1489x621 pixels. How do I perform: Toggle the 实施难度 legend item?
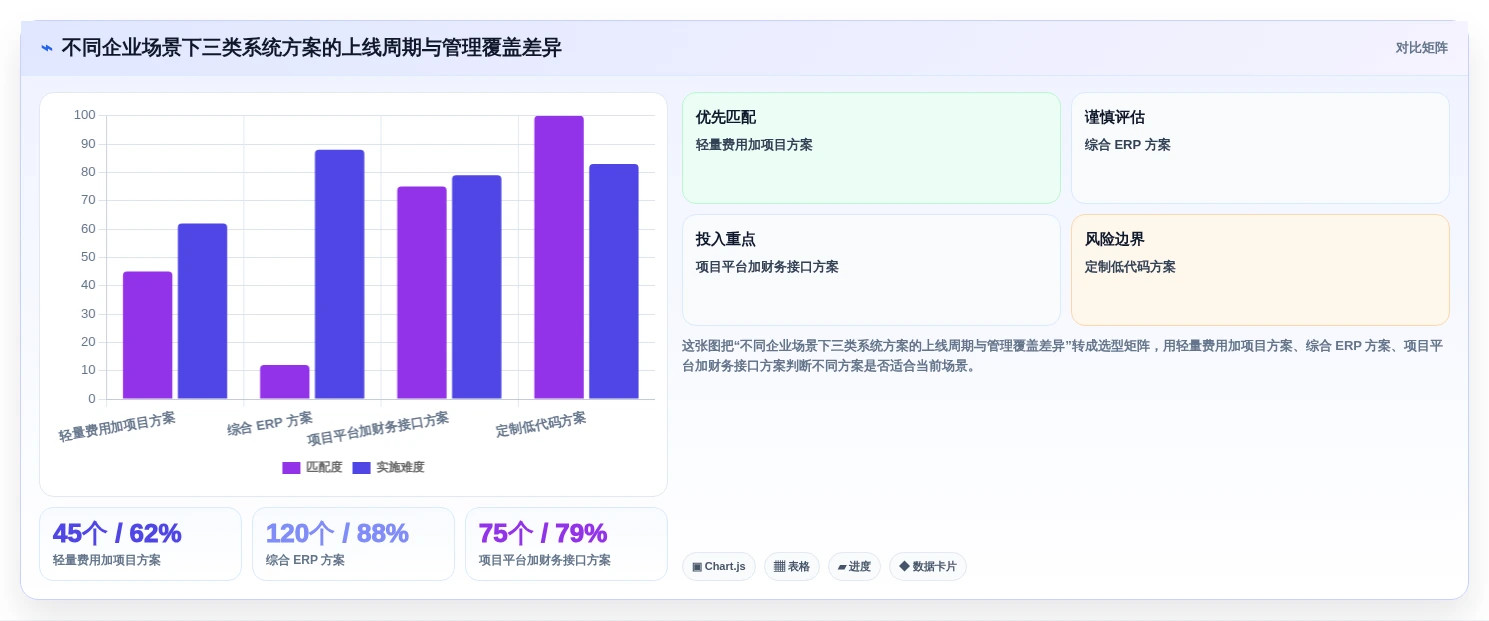pos(388,467)
